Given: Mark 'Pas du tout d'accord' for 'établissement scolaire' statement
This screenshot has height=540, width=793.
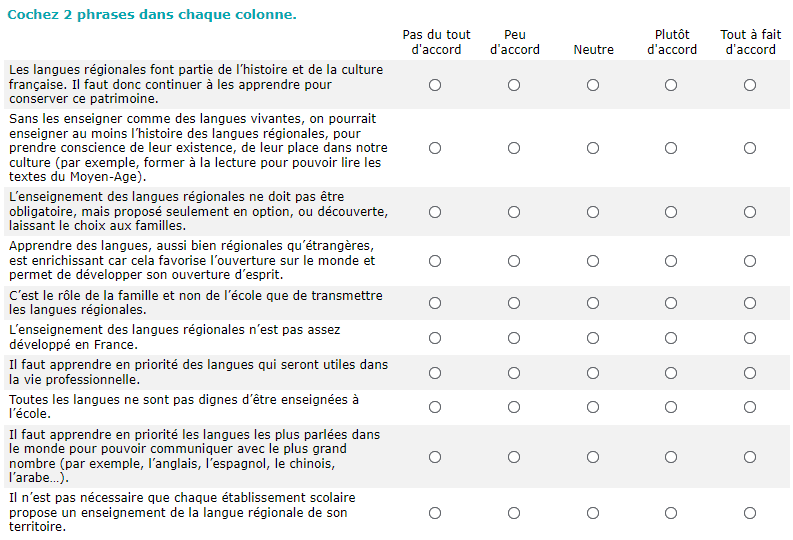Looking at the screenshot, I should click(435, 513).
